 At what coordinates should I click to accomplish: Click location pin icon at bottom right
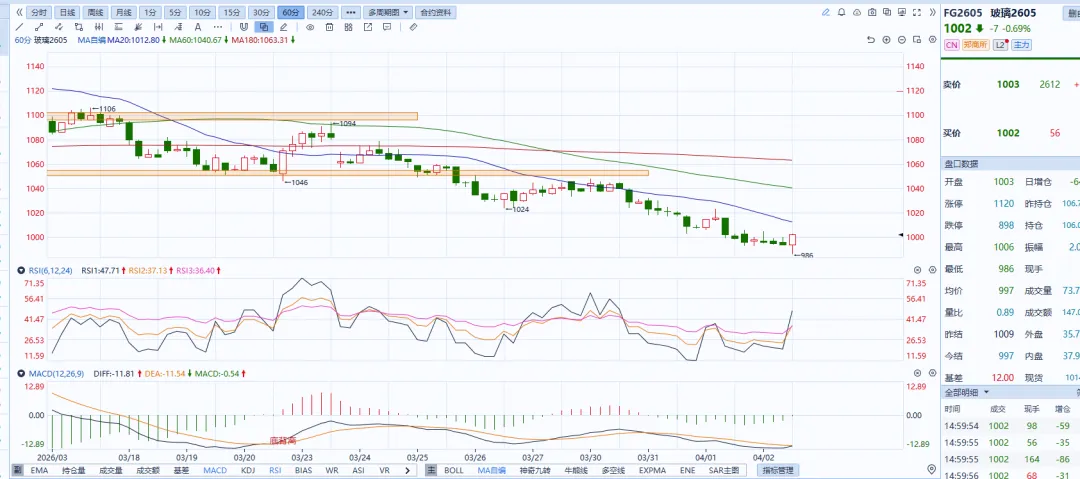933,469
